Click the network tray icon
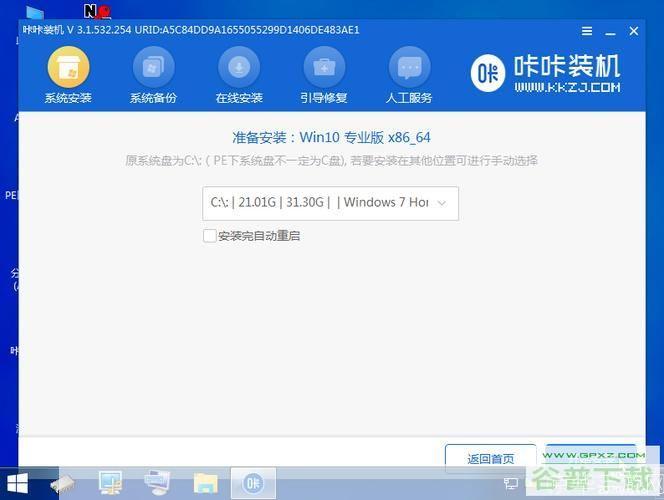Viewport: 664px width, 500px height. click(511, 483)
